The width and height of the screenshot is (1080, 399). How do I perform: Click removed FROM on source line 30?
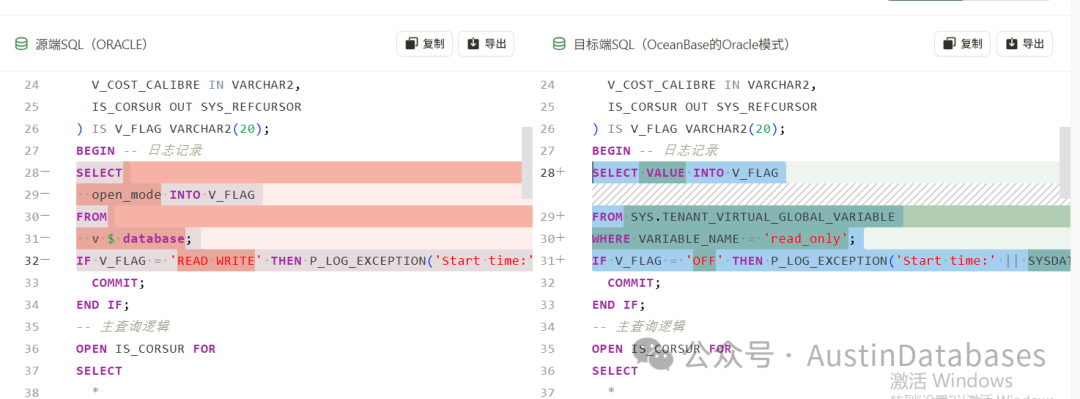click(x=92, y=217)
